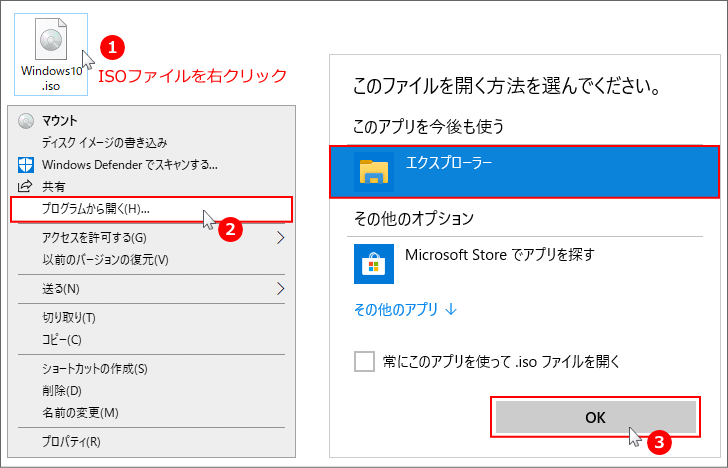
Task: Open the 送る(N) submenu
Action: pos(152,289)
